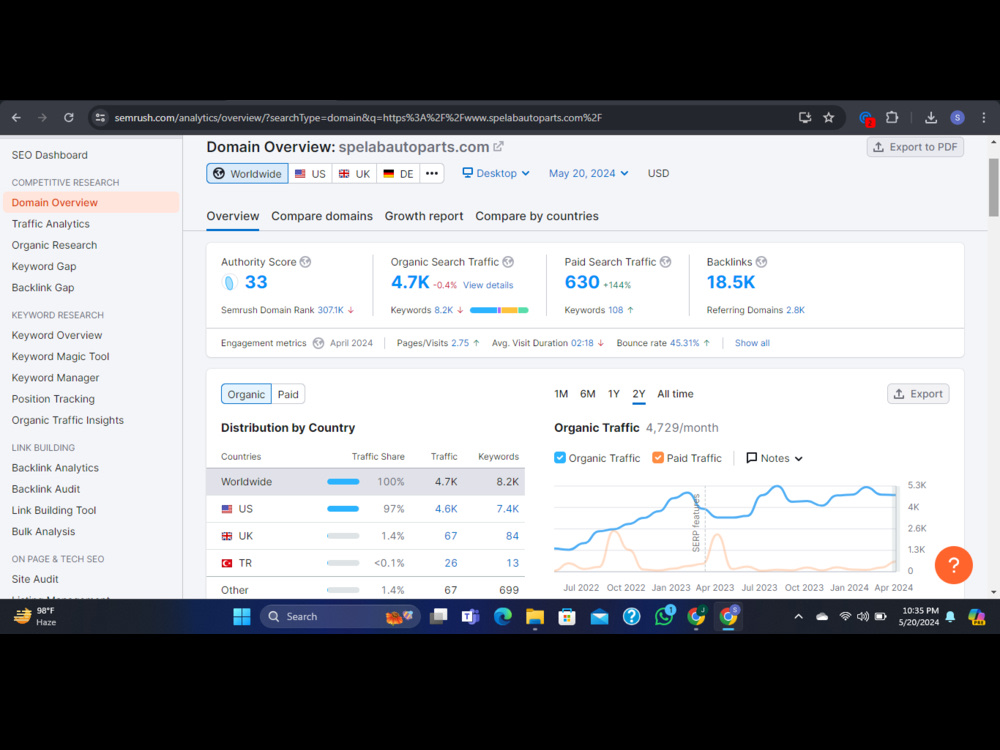This screenshot has height=750, width=1000.
Task: Select the US database button
Action: (x=310, y=173)
